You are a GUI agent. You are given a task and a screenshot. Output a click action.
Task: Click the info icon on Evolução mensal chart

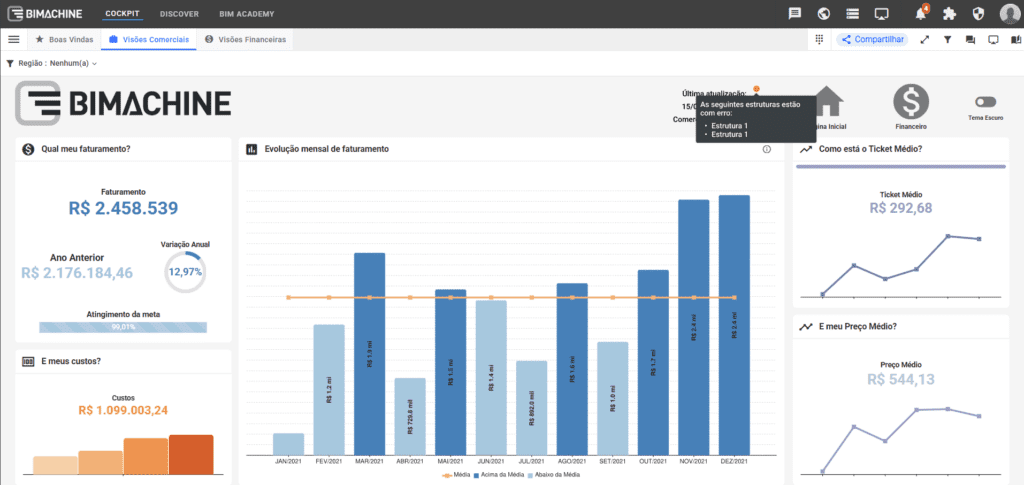tap(767, 149)
